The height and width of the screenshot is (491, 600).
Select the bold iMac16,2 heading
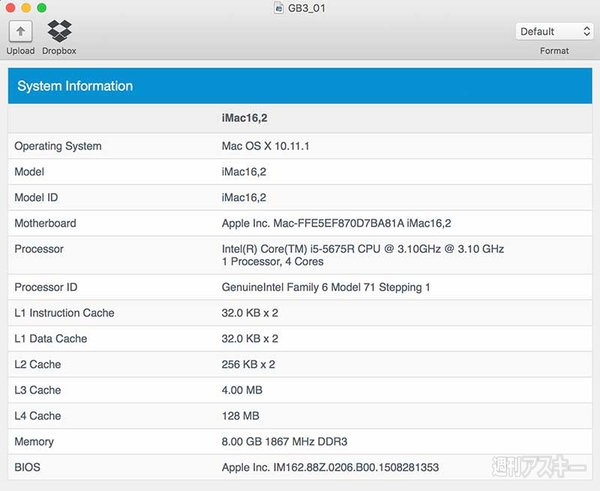(x=245, y=118)
